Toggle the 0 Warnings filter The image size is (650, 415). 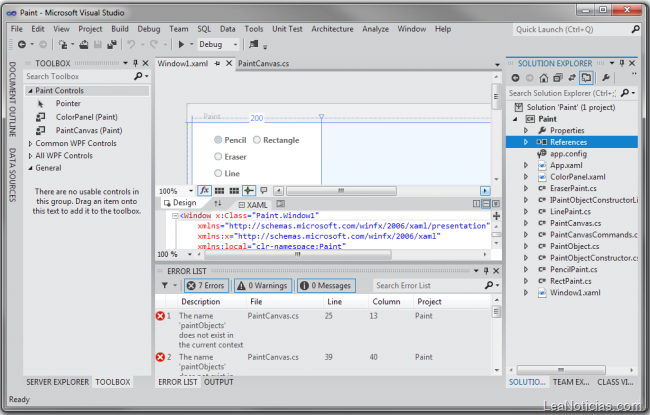[x=263, y=285]
